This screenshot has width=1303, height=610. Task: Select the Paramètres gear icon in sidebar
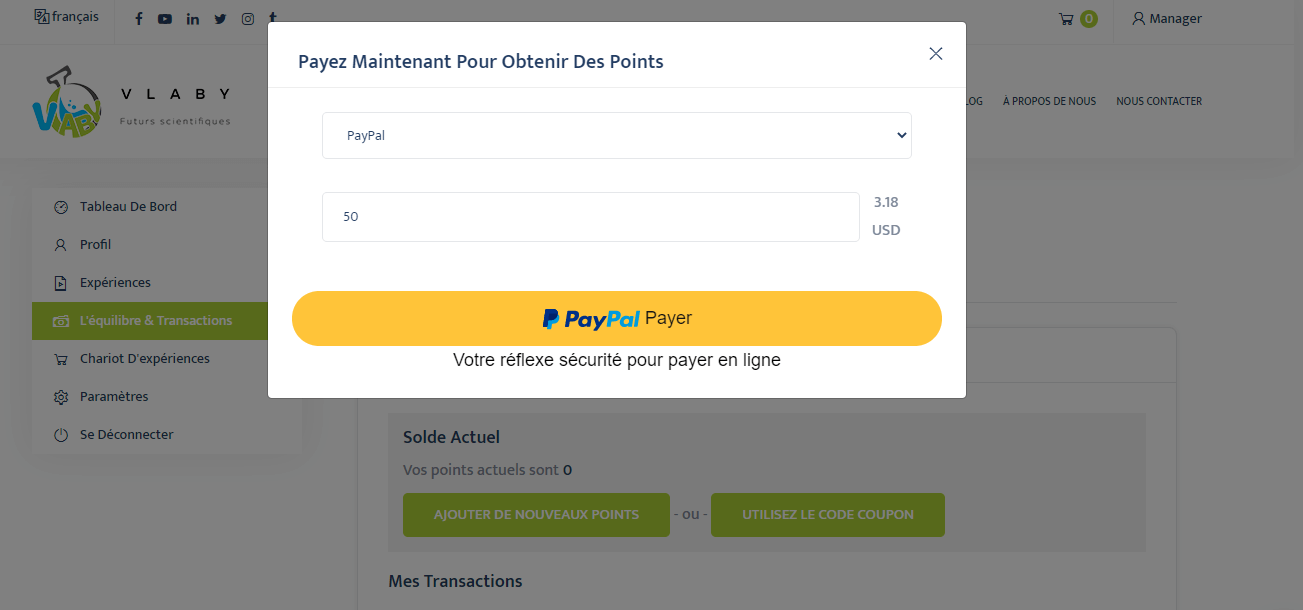[58, 396]
